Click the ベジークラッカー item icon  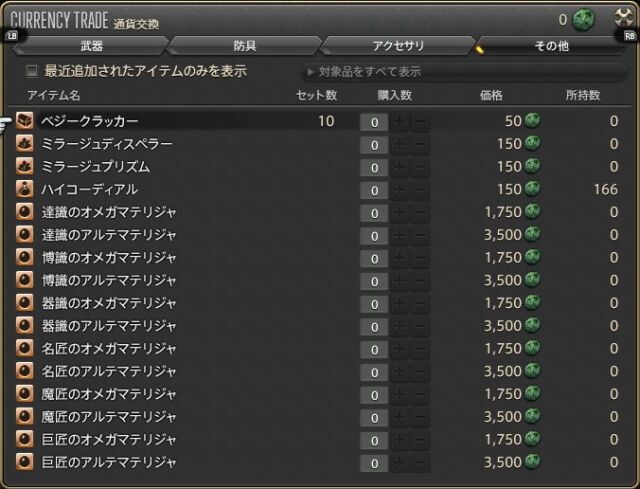pyautogui.click(x=25, y=121)
